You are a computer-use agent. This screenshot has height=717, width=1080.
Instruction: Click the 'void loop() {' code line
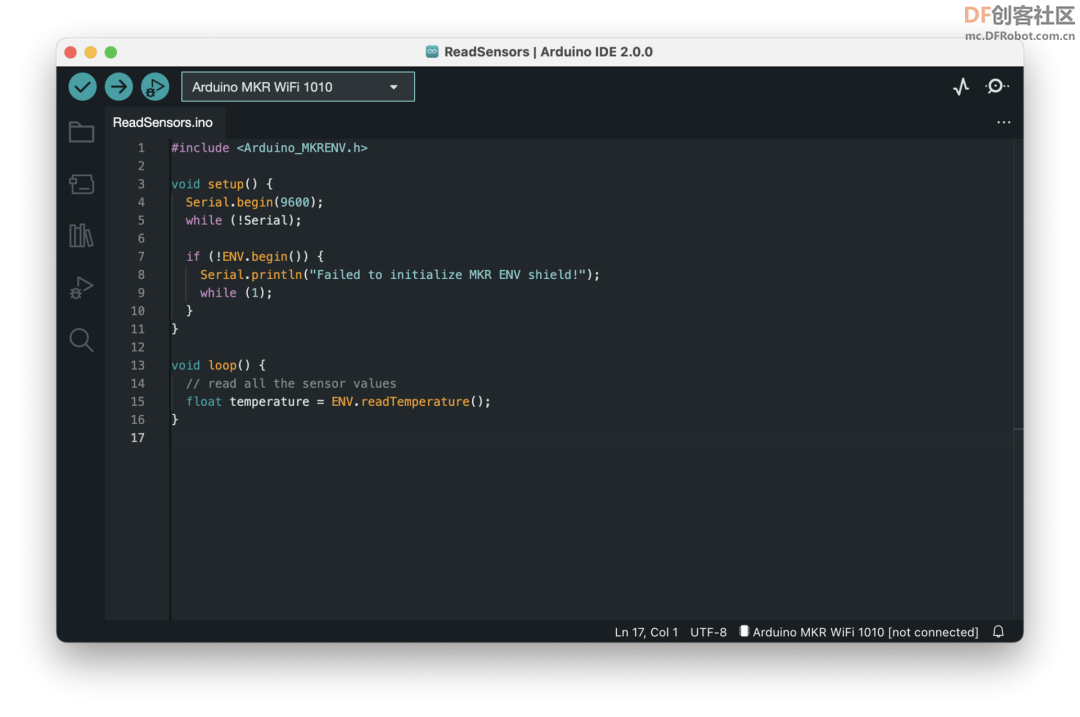point(218,365)
